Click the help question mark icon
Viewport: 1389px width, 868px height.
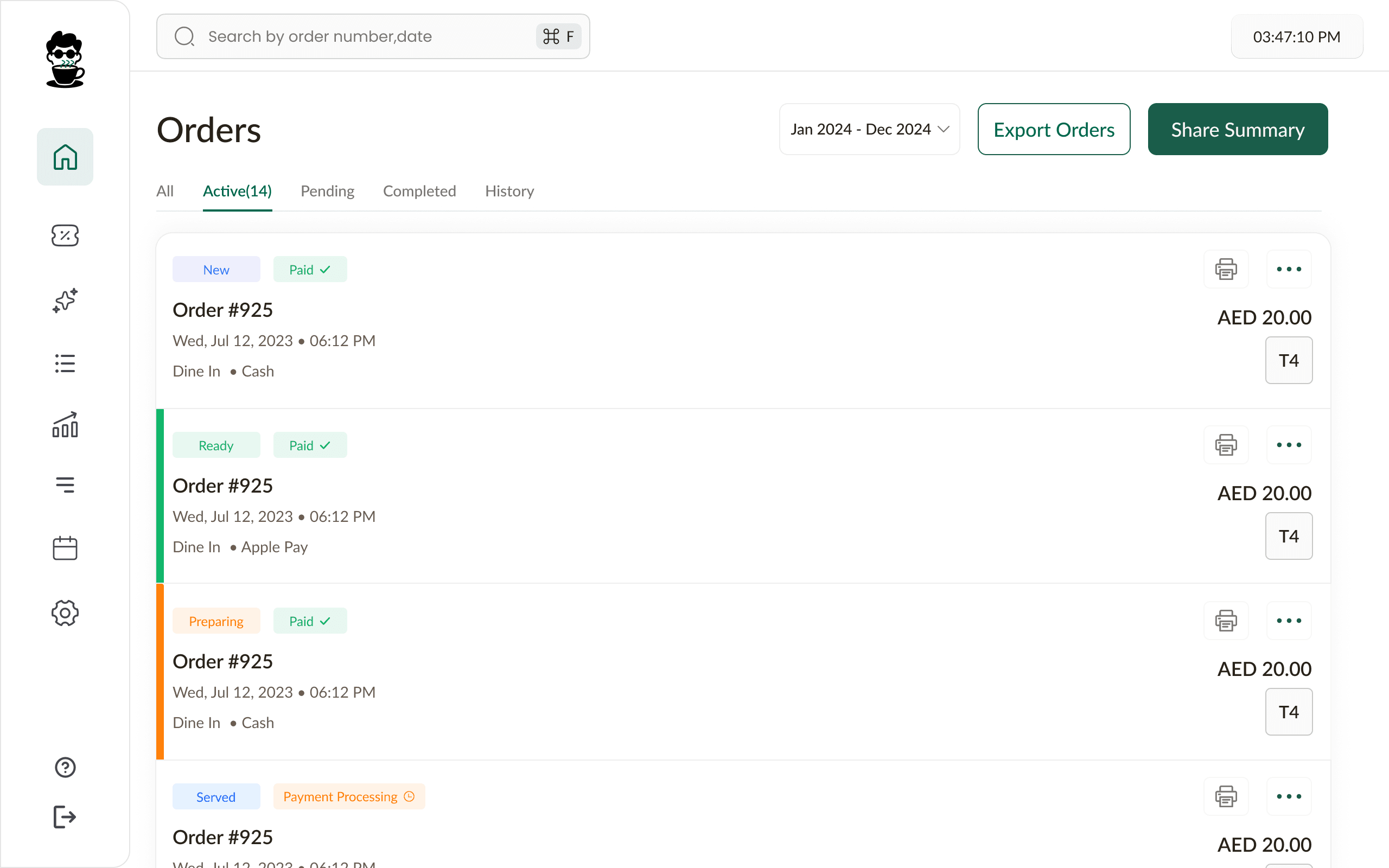65,768
